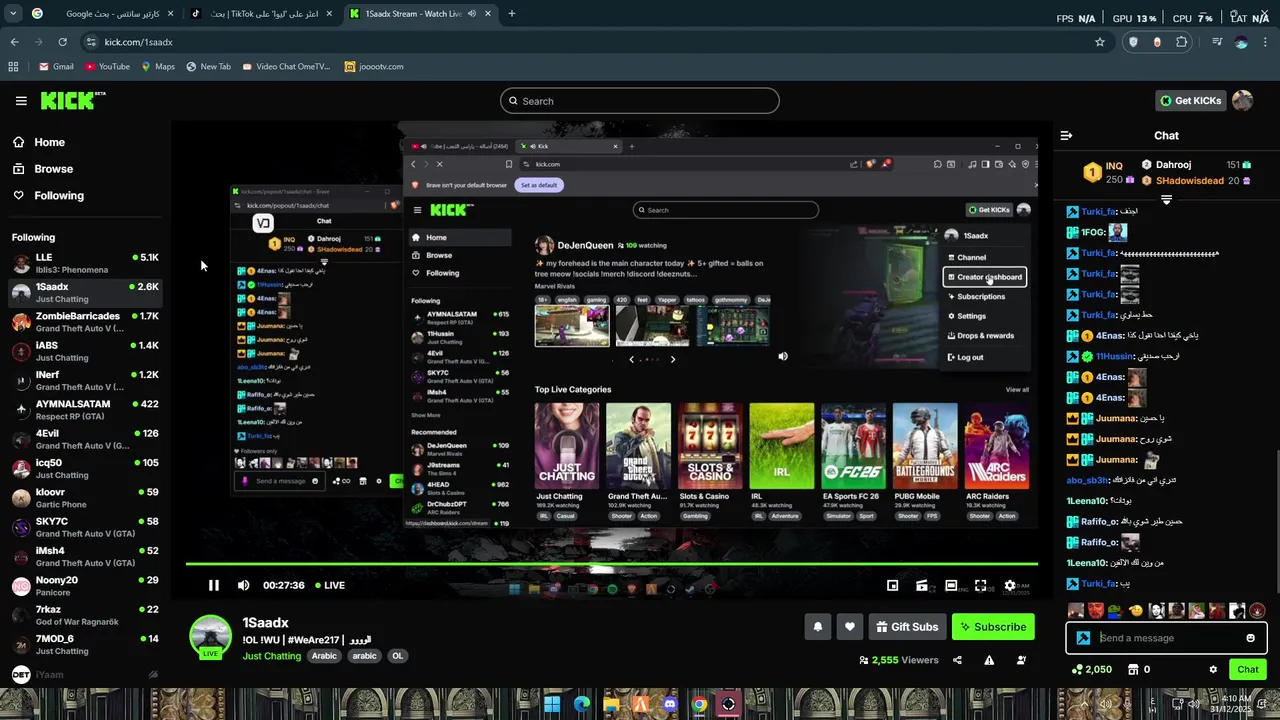Pause the live stream video
This screenshot has width=1280, height=720.
(213, 586)
